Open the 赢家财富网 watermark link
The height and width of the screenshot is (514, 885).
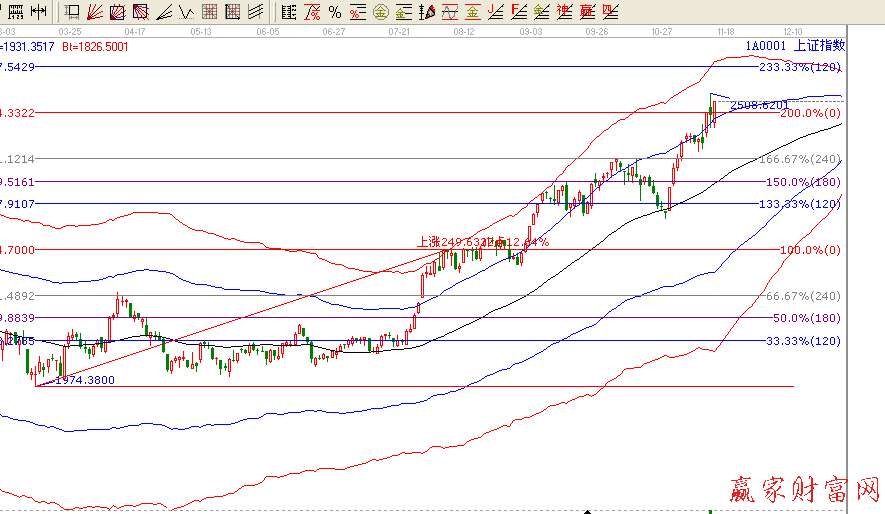coord(801,488)
